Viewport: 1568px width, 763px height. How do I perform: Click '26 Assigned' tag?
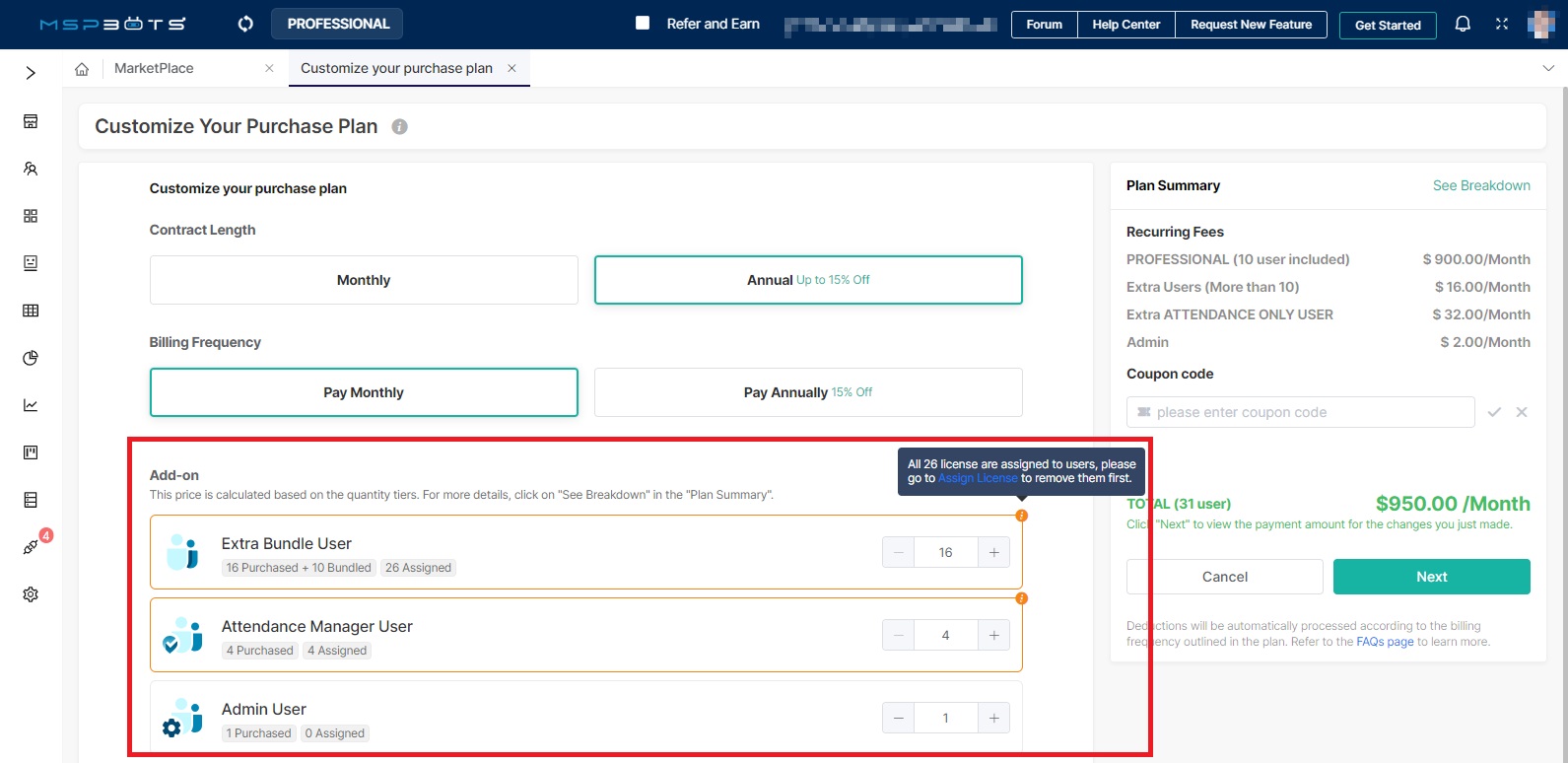[x=418, y=568]
